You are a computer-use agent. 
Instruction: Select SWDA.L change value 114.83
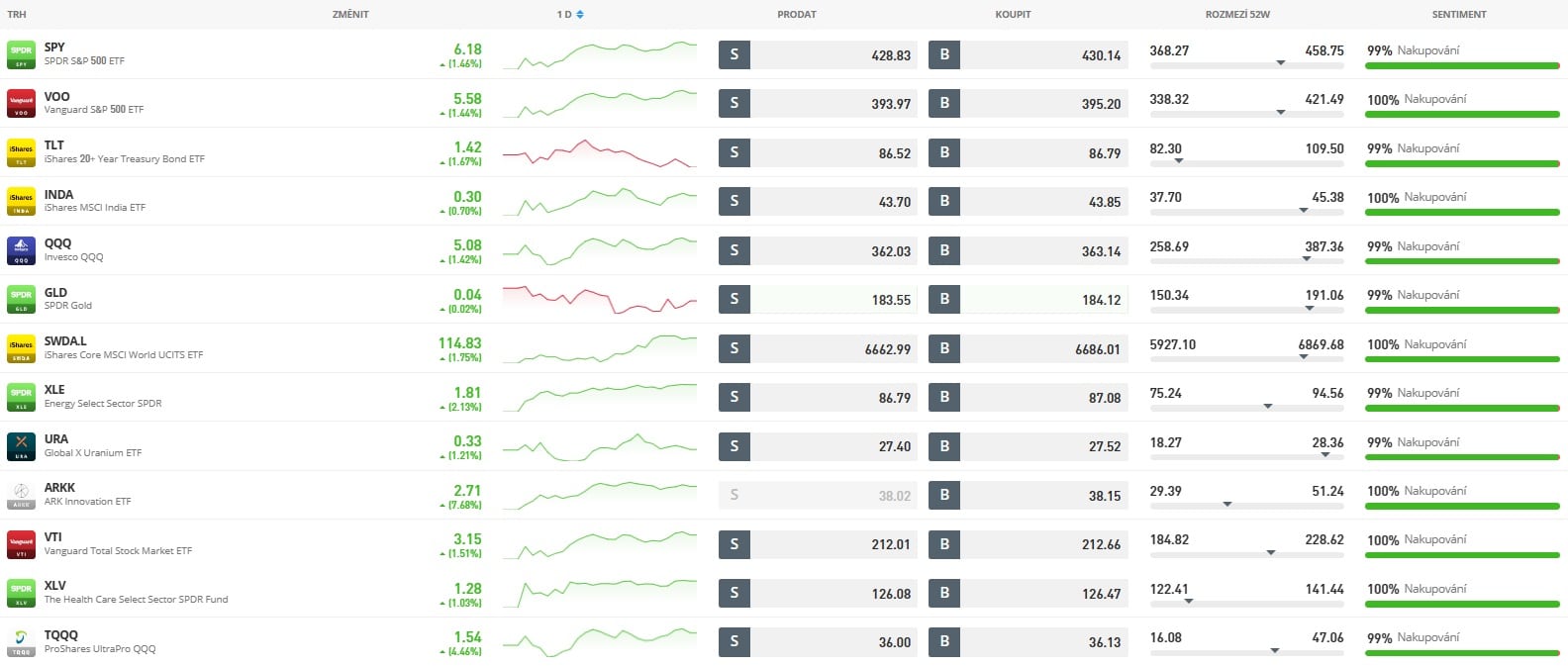point(460,343)
